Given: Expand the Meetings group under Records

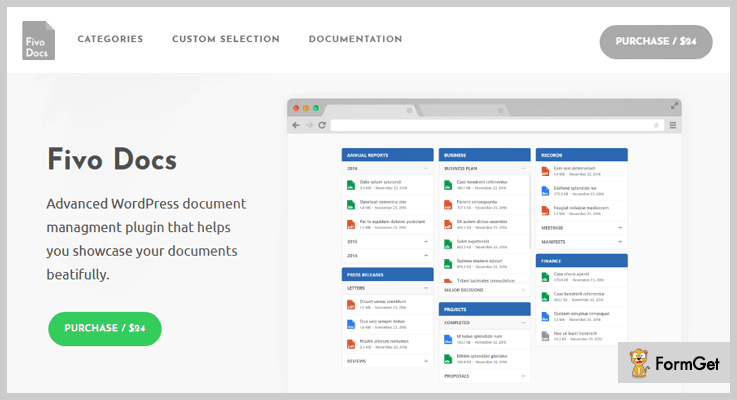Looking at the screenshot, I should pos(620,227).
